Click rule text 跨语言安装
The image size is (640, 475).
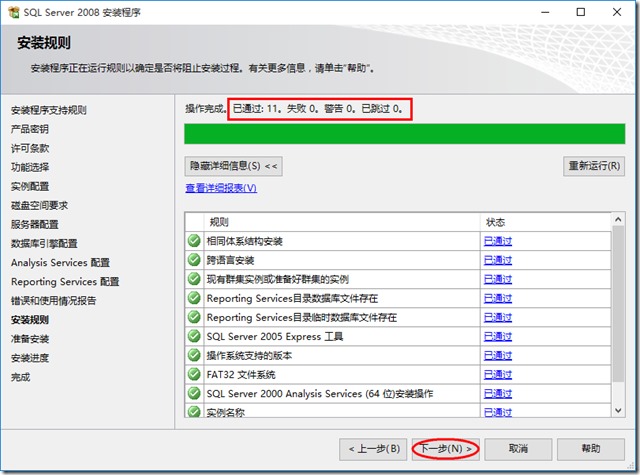click(x=230, y=260)
